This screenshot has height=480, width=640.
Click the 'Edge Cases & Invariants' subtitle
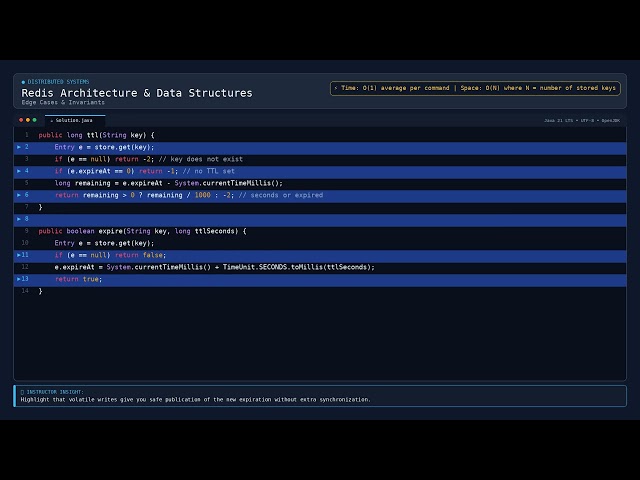coord(63,102)
